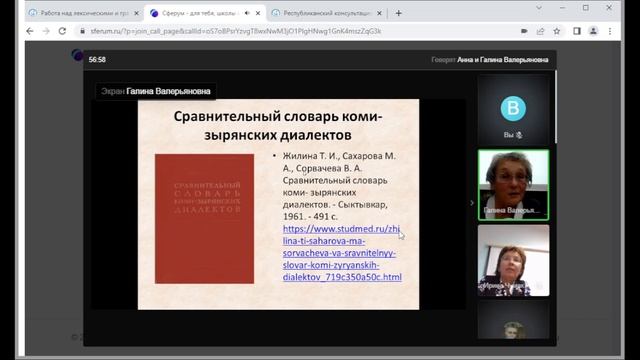
Task: Open Chrome three-dot menu
Action: click(610, 31)
